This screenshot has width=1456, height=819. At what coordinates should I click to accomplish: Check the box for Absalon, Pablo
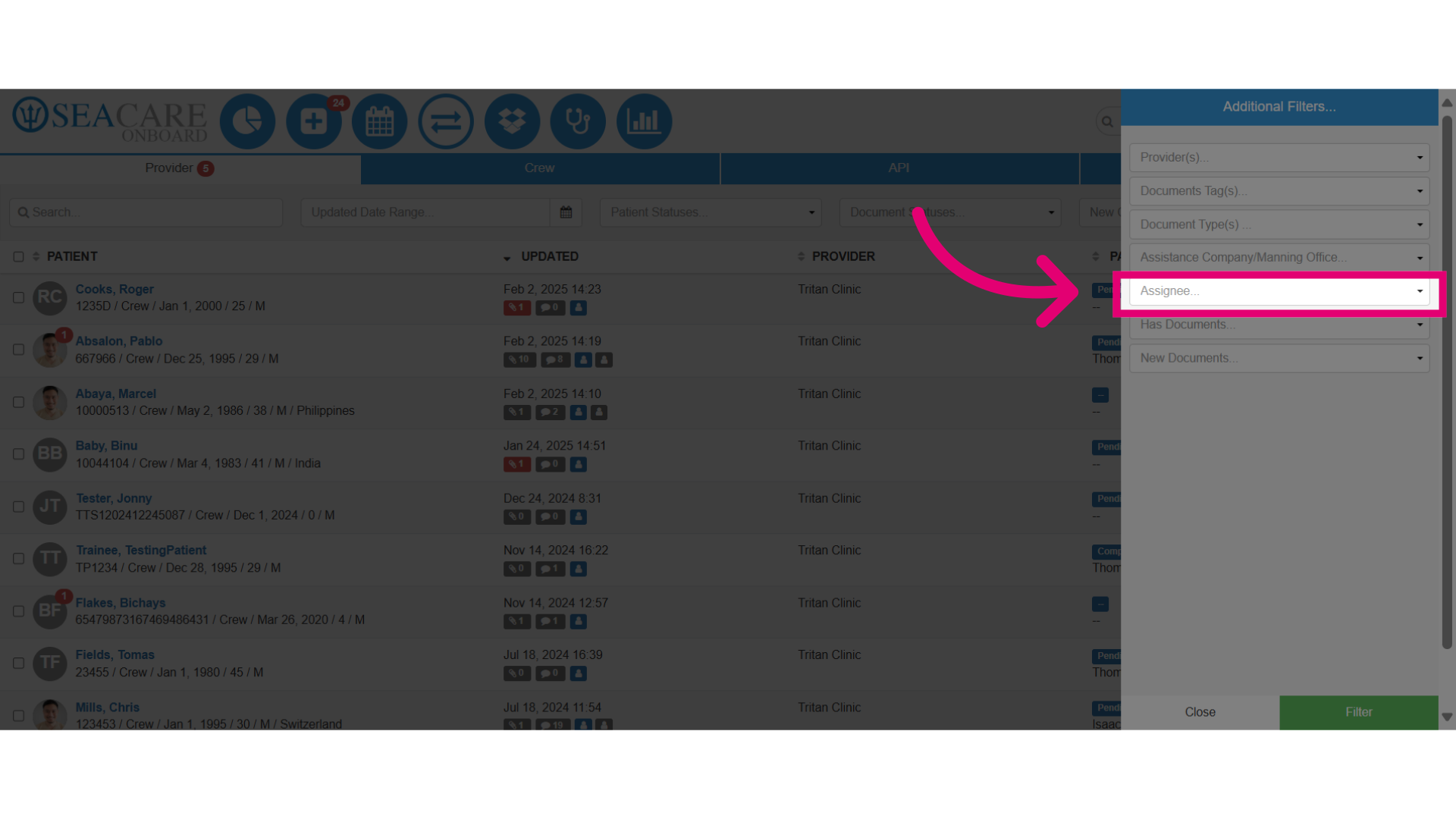point(18,350)
